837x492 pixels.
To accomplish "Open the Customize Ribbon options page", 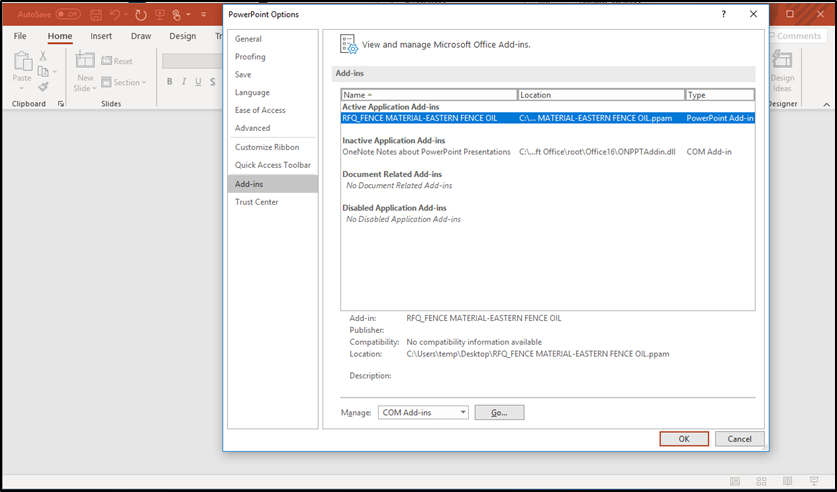I will pos(266,147).
